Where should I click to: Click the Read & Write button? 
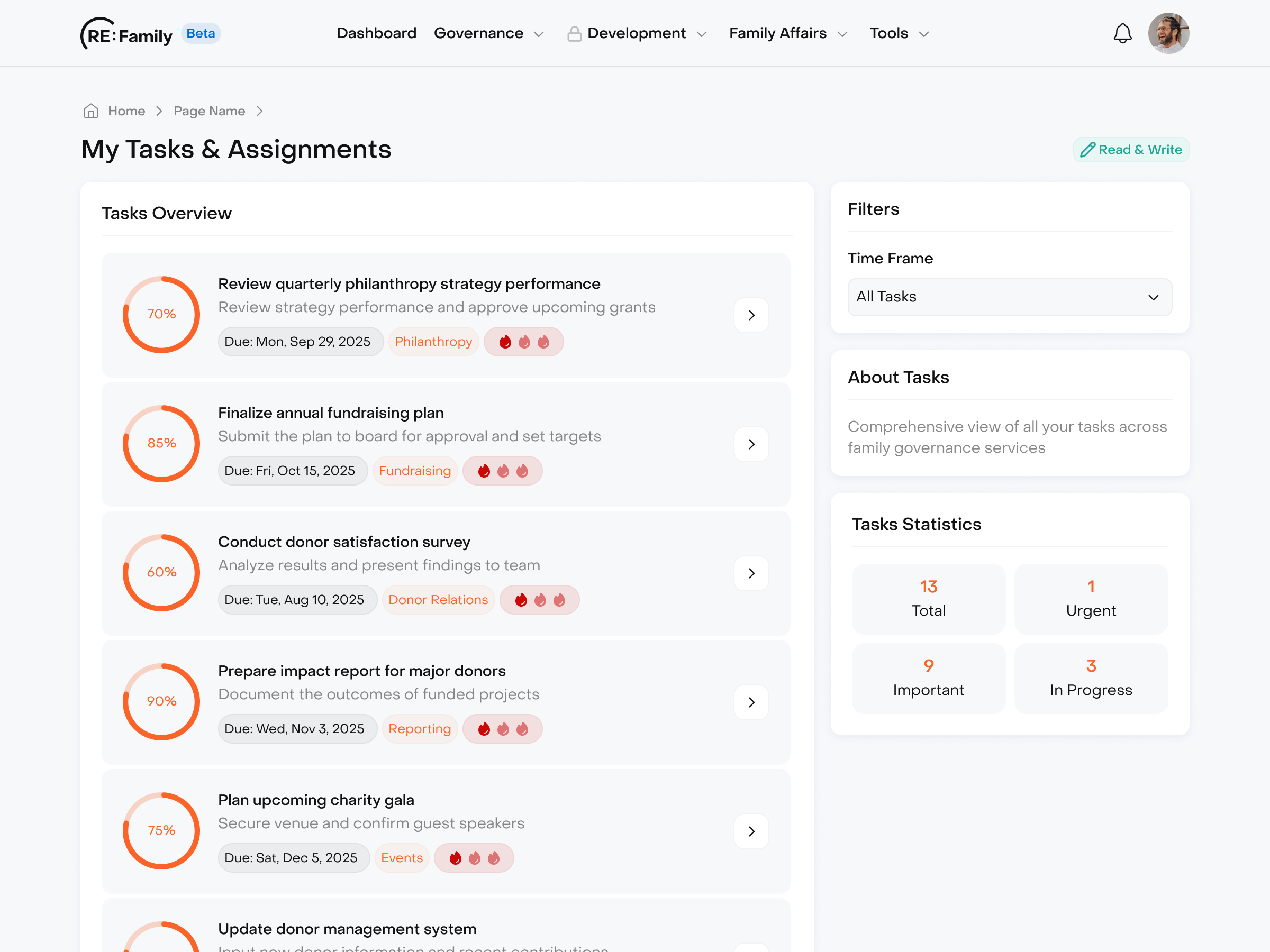[x=1130, y=150]
